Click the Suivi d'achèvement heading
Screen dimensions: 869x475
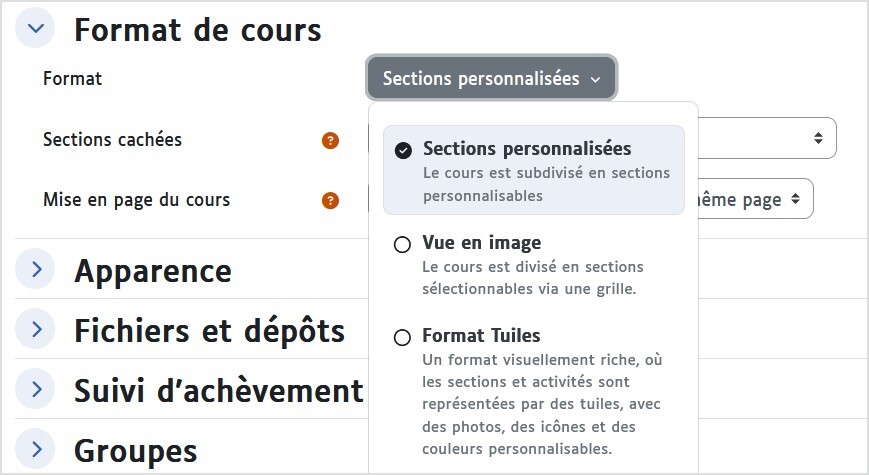(219, 390)
